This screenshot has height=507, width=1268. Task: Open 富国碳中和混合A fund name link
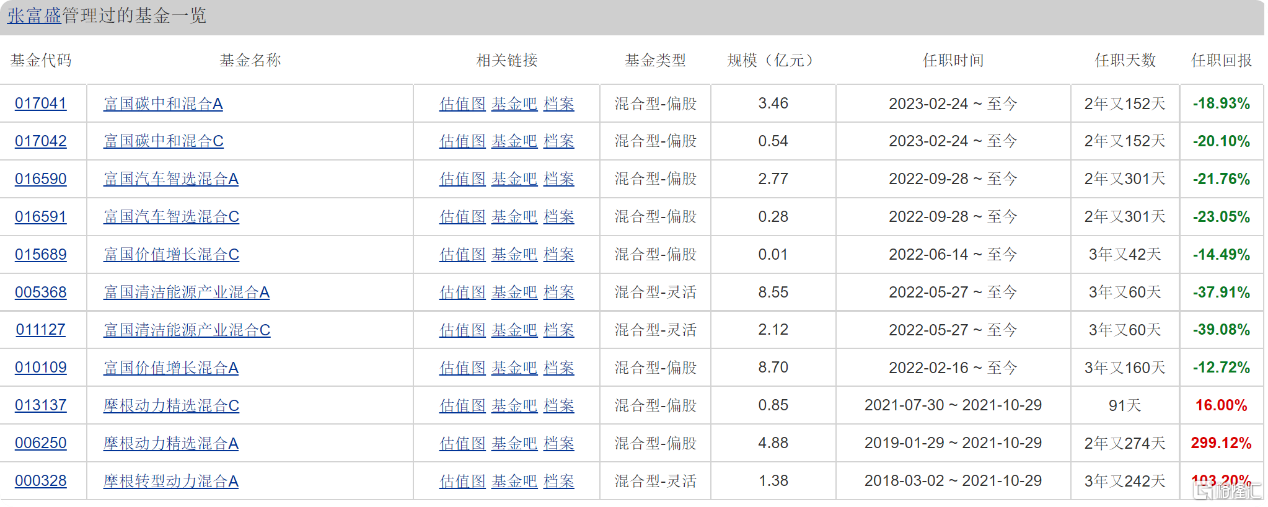click(x=163, y=103)
